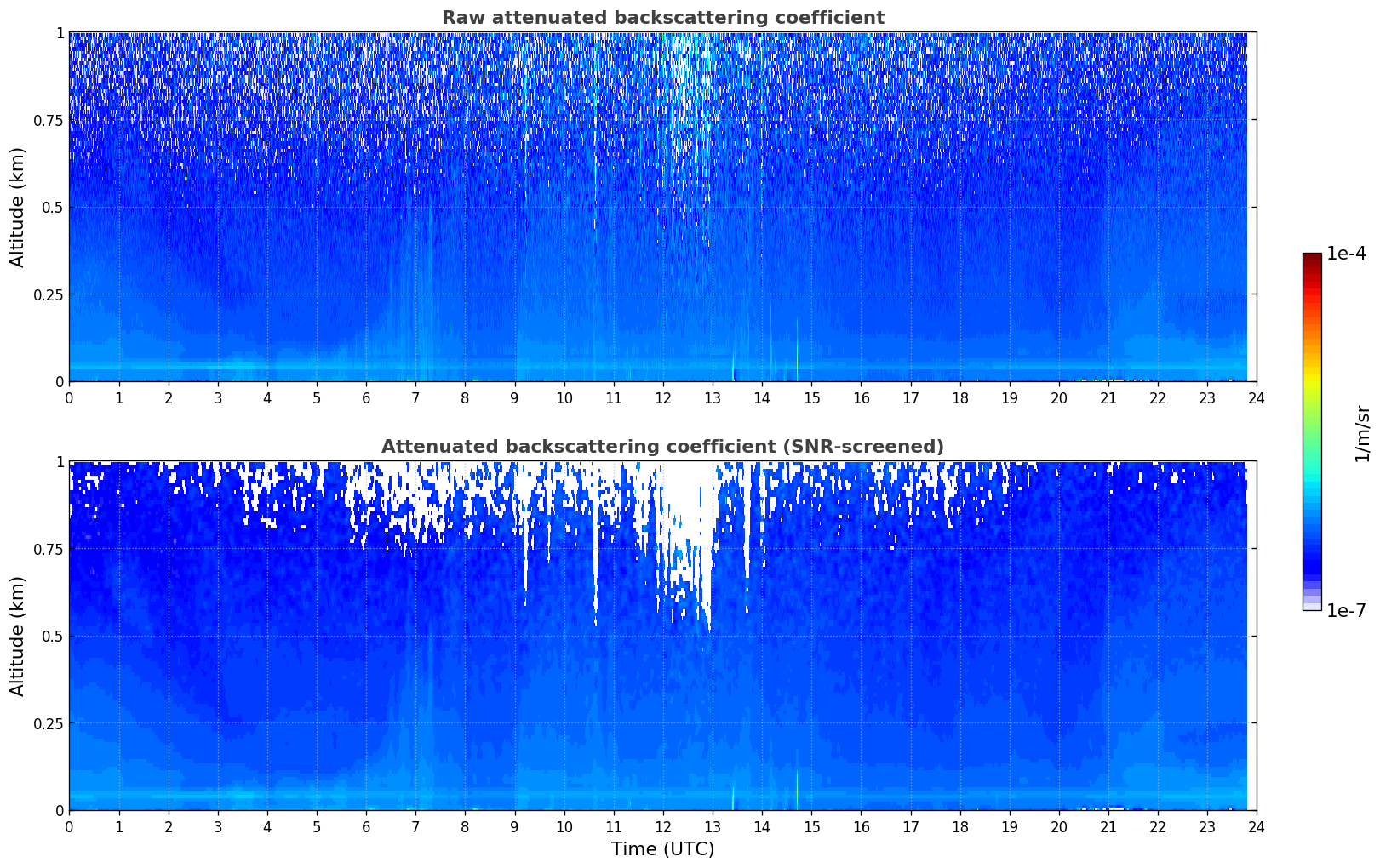1380x868 pixels.
Task: Click the colorbar's '1e-4' upper limit label
Action: point(1346,254)
